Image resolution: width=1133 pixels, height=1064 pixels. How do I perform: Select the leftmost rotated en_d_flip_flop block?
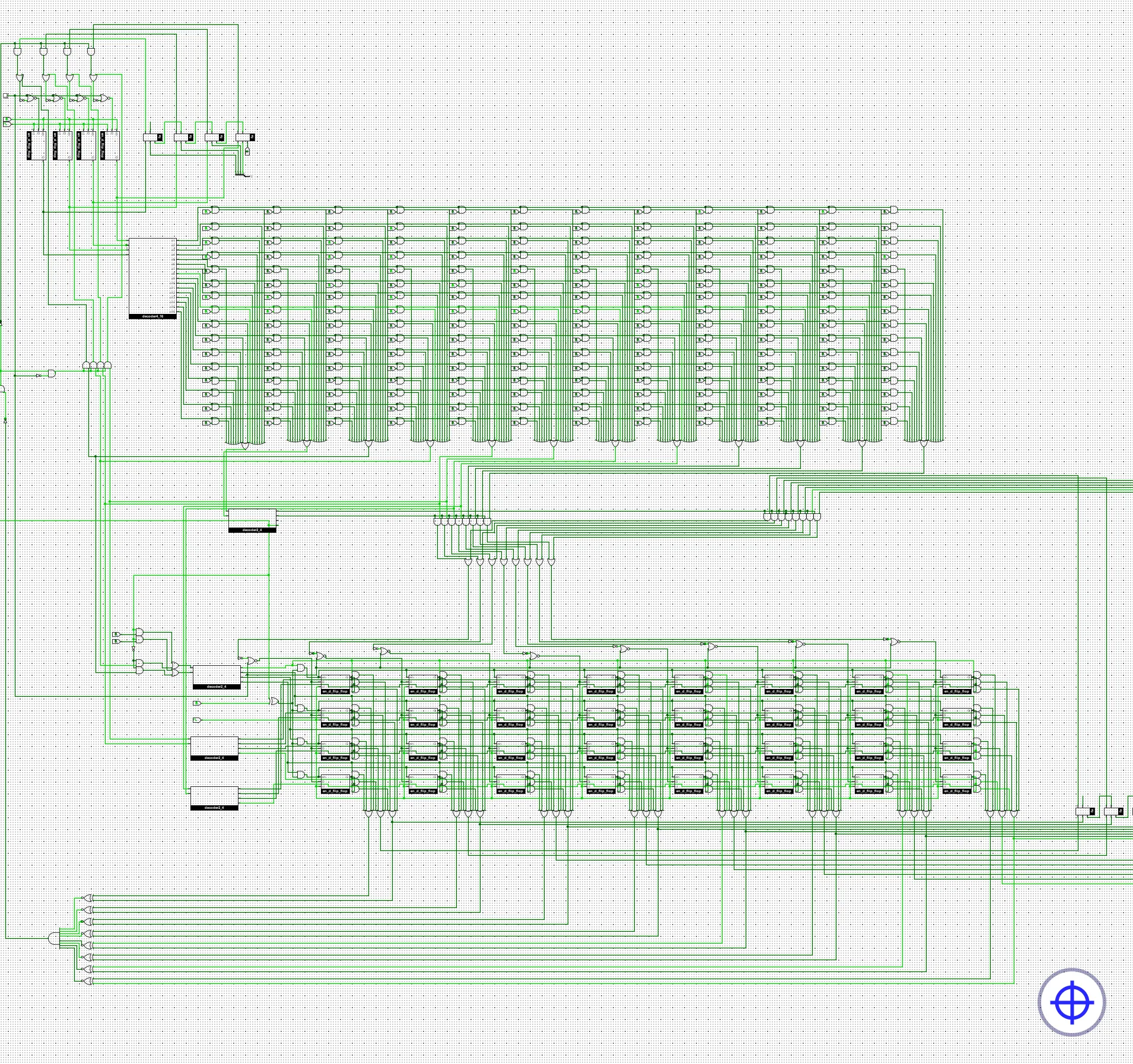(x=36, y=145)
